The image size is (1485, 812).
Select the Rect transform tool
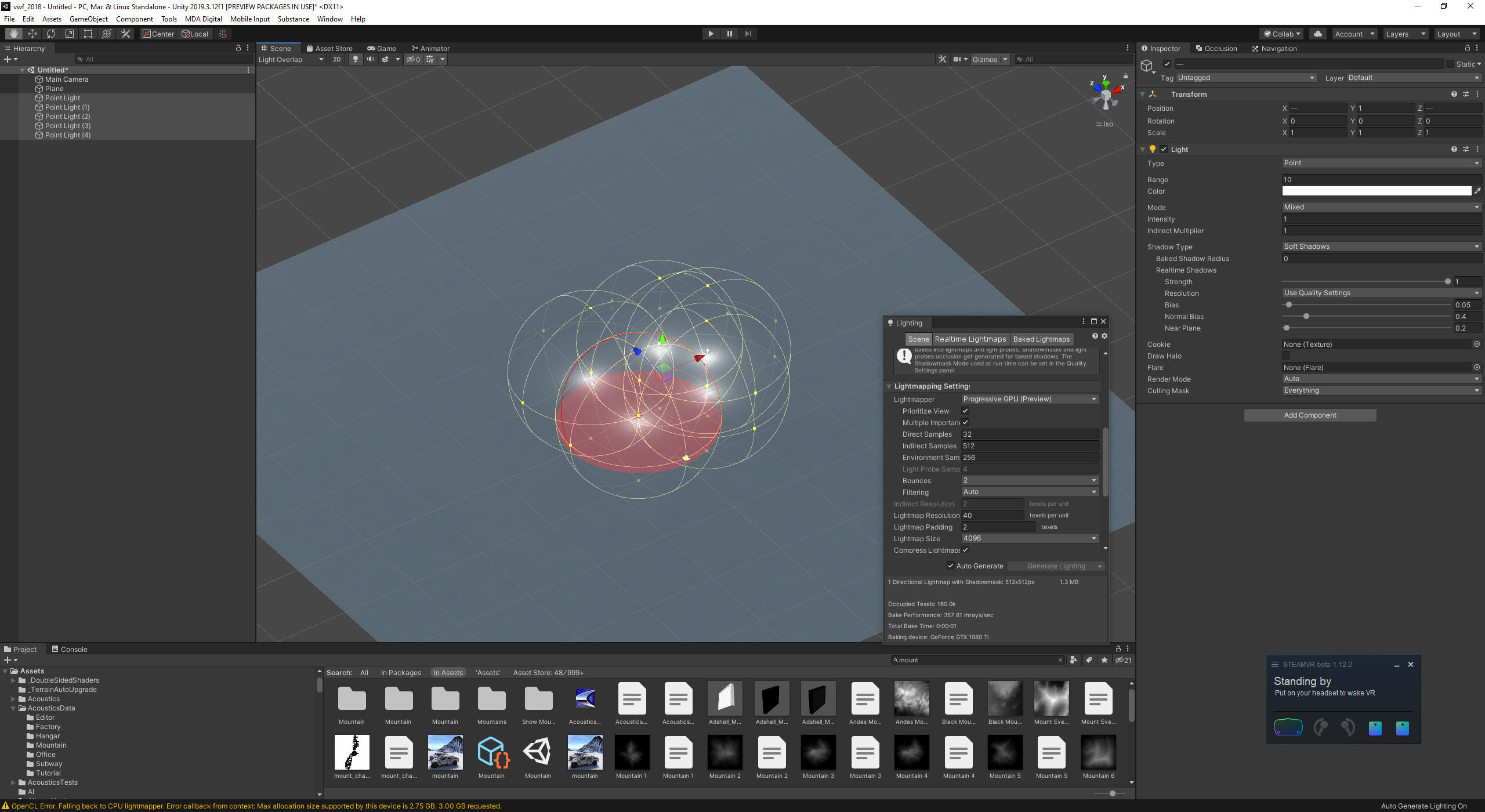[88, 33]
